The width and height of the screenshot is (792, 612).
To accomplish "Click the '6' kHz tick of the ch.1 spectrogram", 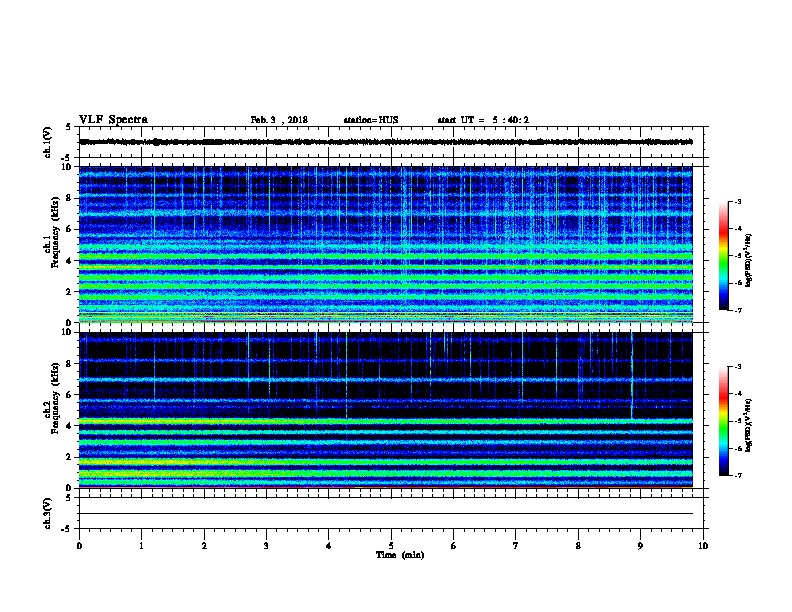I will coord(70,229).
